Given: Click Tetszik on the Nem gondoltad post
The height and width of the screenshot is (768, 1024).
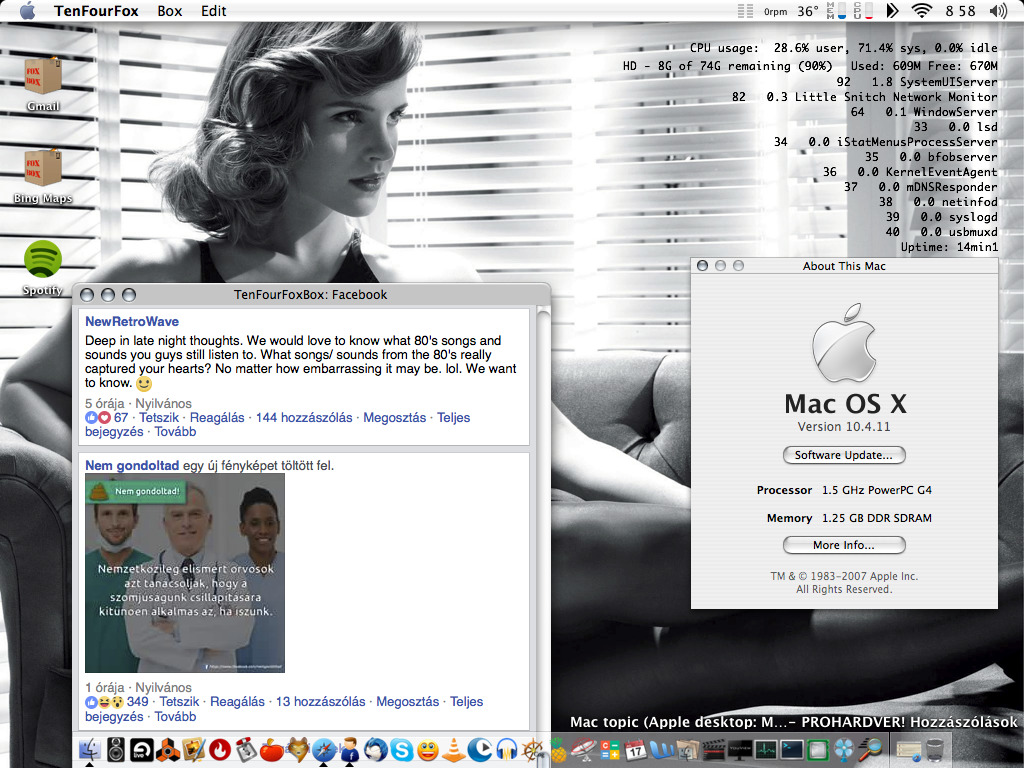Looking at the screenshot, I should tap(179, 701).
